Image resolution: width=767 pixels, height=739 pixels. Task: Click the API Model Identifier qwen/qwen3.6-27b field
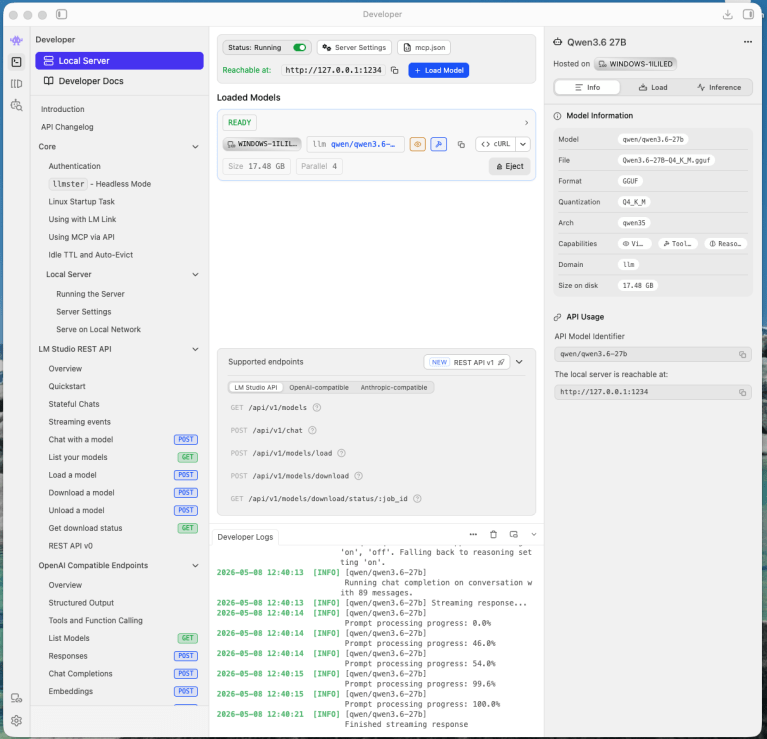(653, 355)
